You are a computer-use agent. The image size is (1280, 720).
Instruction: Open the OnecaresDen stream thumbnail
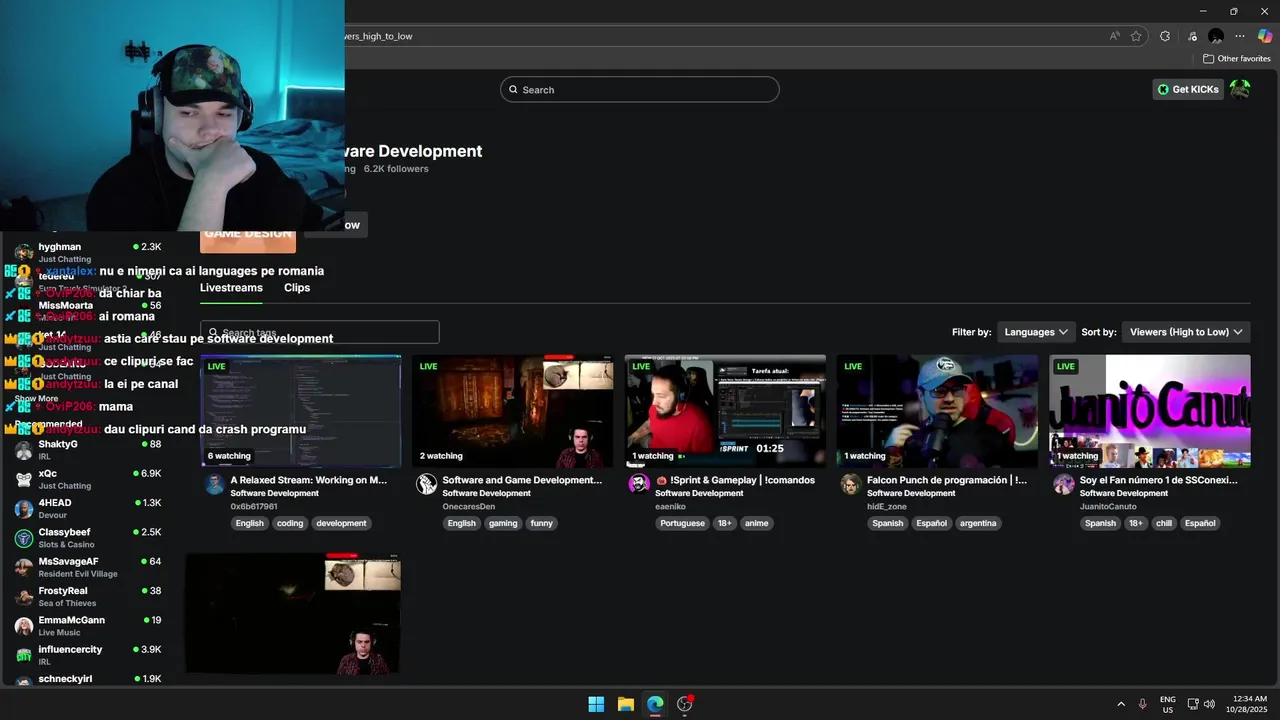(512, 411)
